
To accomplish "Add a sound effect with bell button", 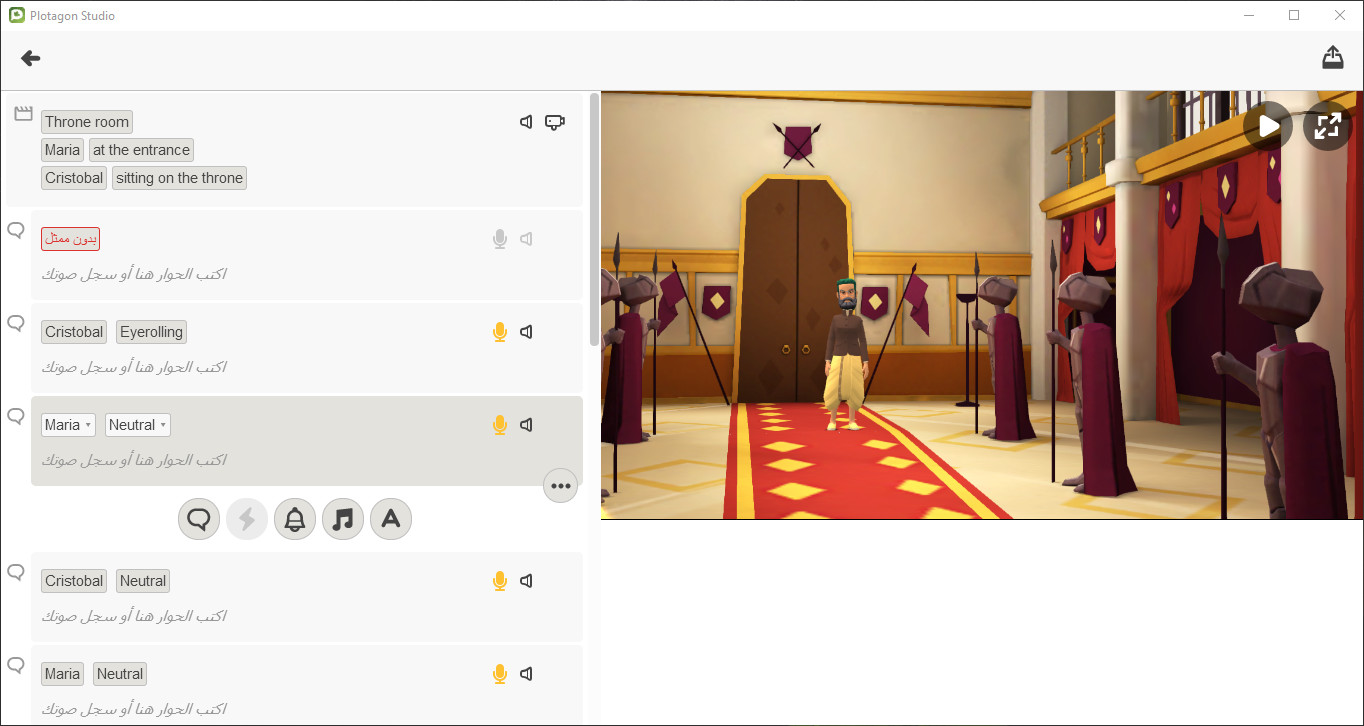I will pos(295,520).
